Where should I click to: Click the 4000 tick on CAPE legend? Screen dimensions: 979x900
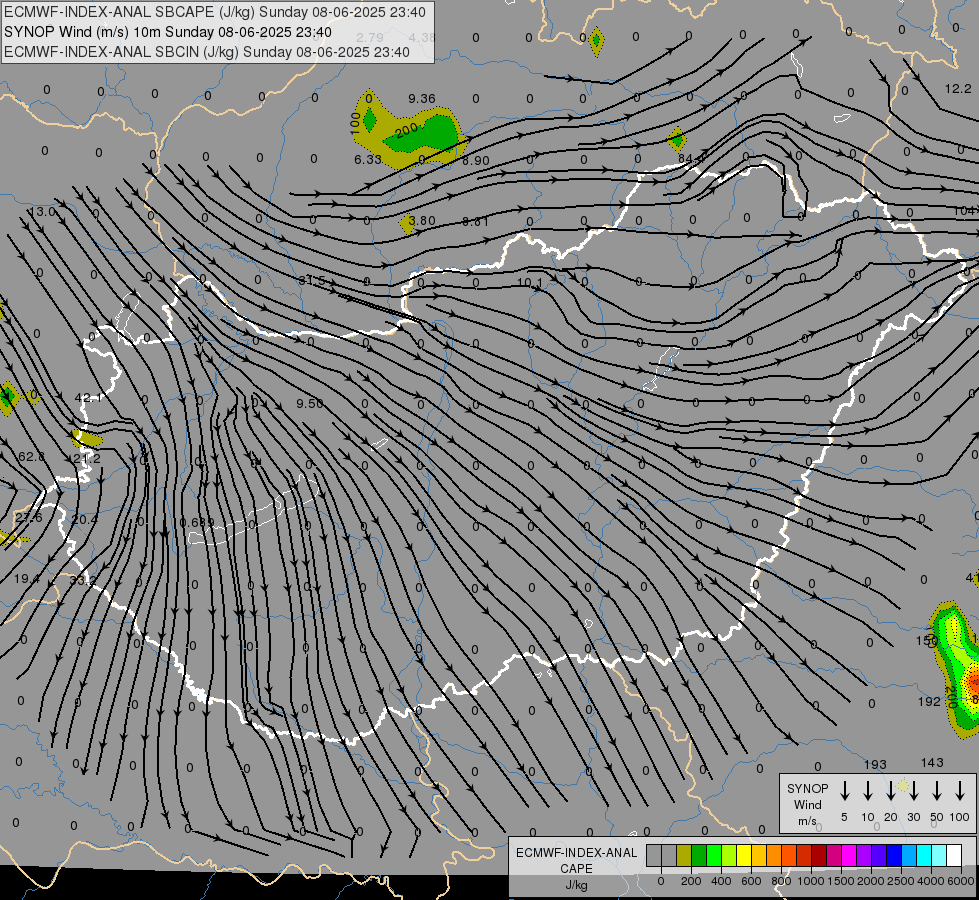(931, 881)
